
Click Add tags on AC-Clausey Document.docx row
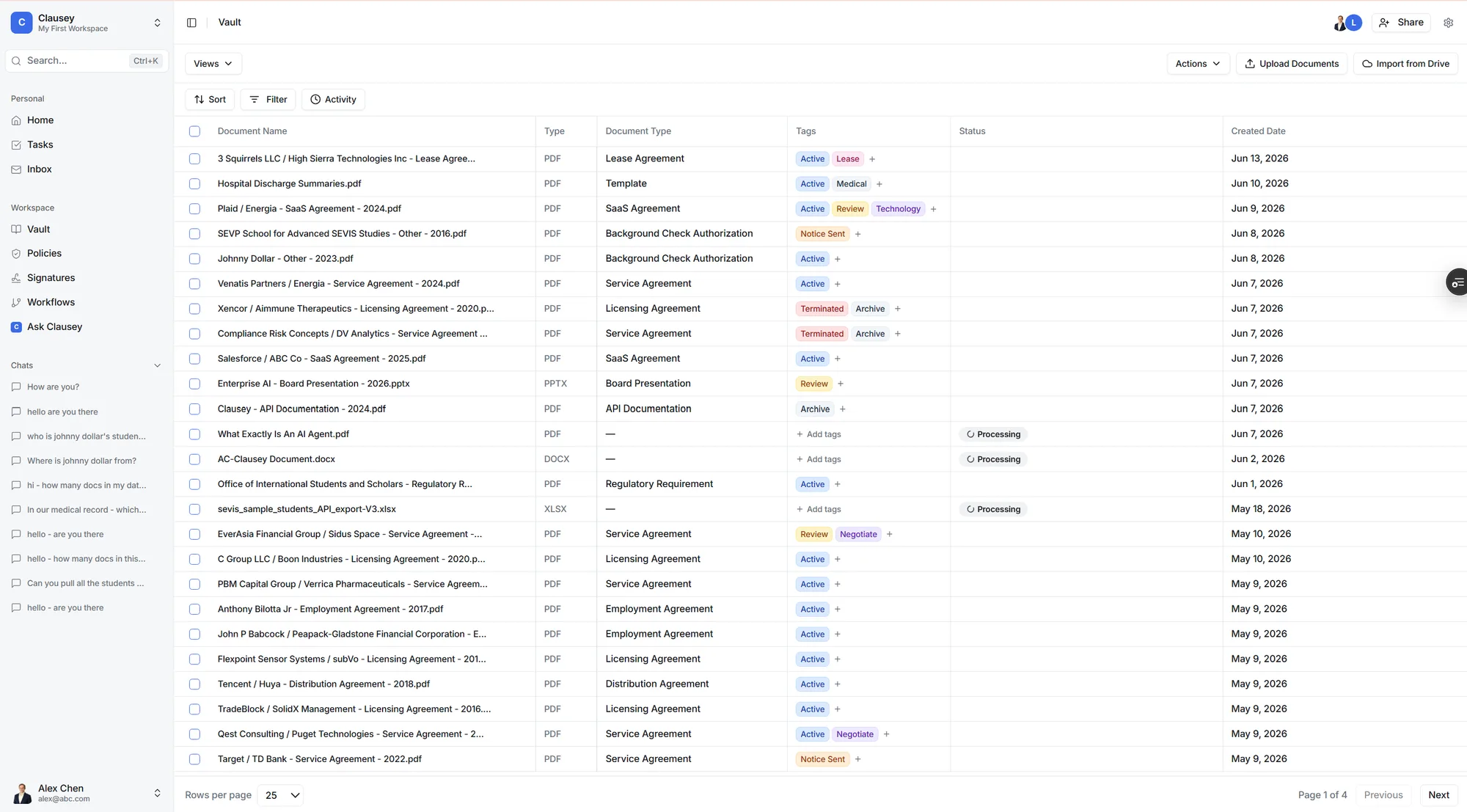[819, 459]
